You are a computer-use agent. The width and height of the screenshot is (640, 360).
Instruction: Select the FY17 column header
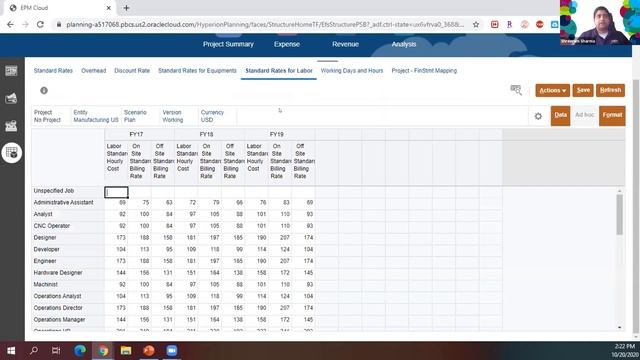[136, 134]
